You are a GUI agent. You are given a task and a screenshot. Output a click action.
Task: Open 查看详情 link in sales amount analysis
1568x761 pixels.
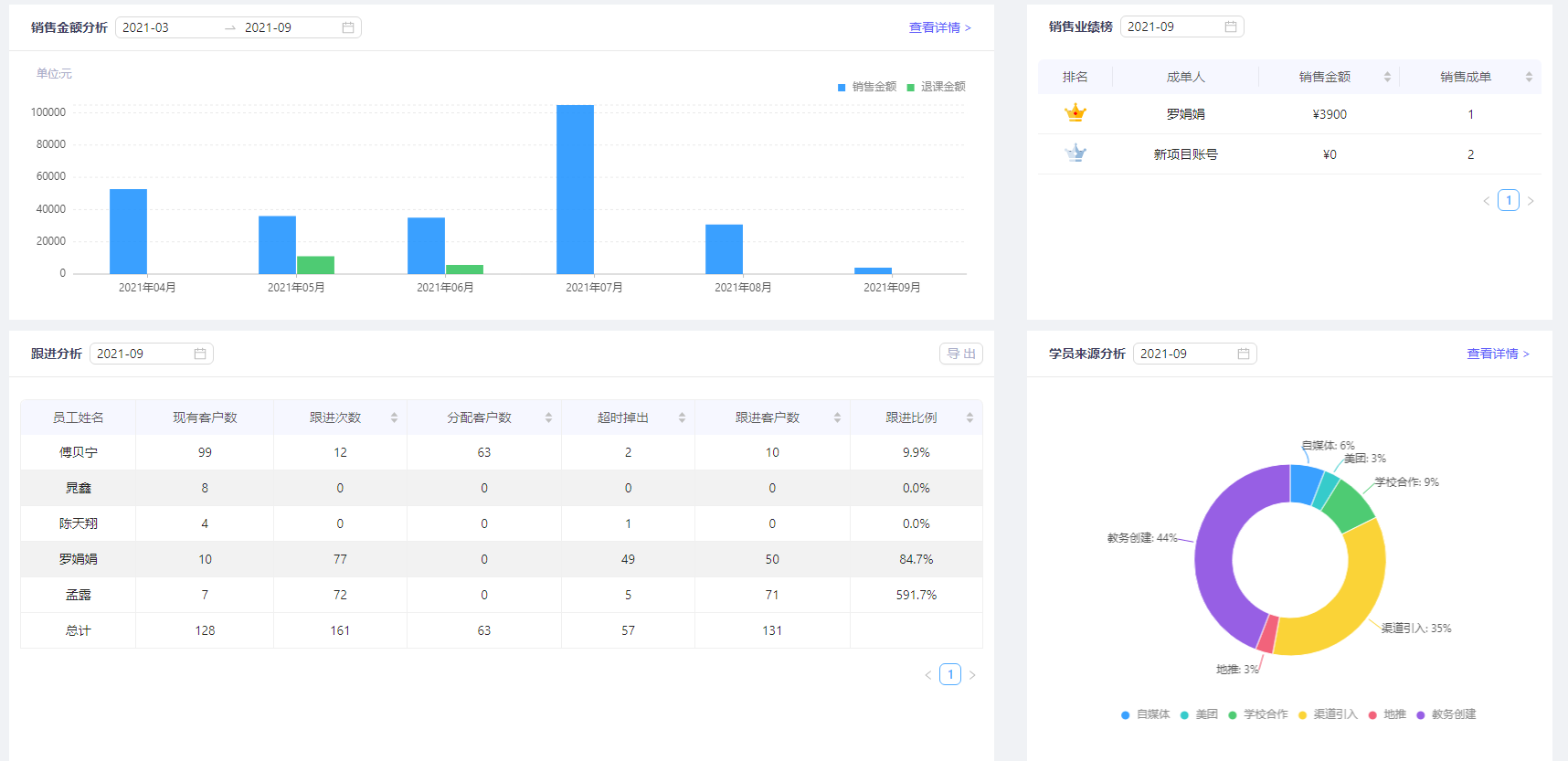[939, 27]
